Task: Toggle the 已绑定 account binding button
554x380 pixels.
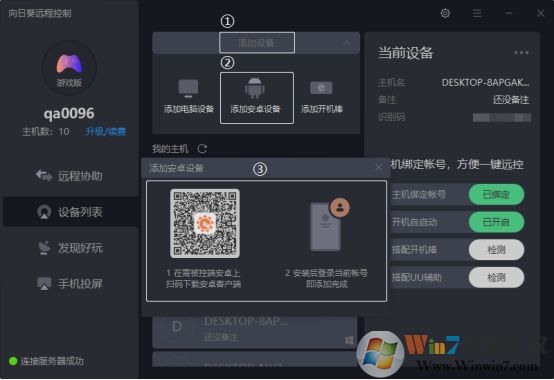Action: (496, 194)
